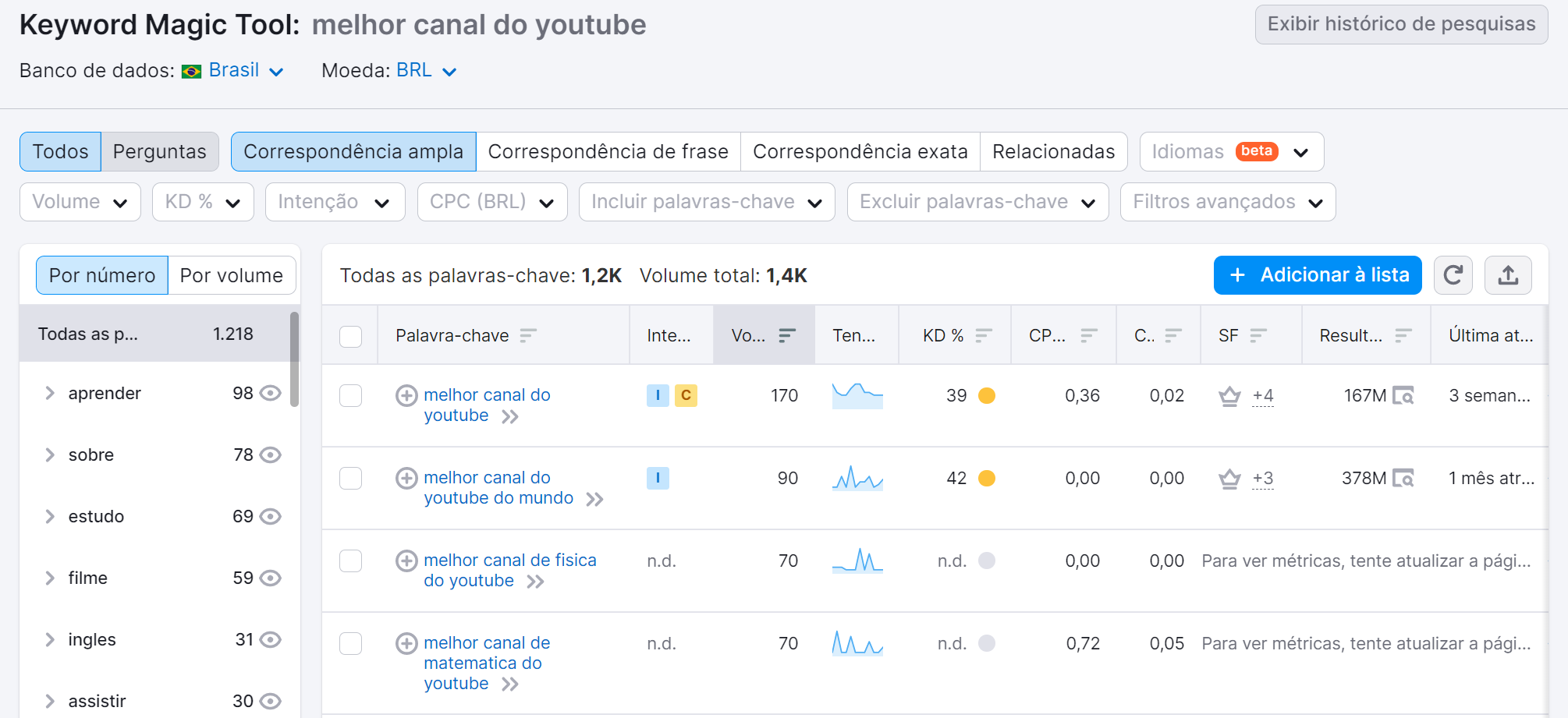This screenshot has height=718, width=1568.
Task: Click plus icon for 'melhor canal de matematica'
Action: click(x=406, y=643)
